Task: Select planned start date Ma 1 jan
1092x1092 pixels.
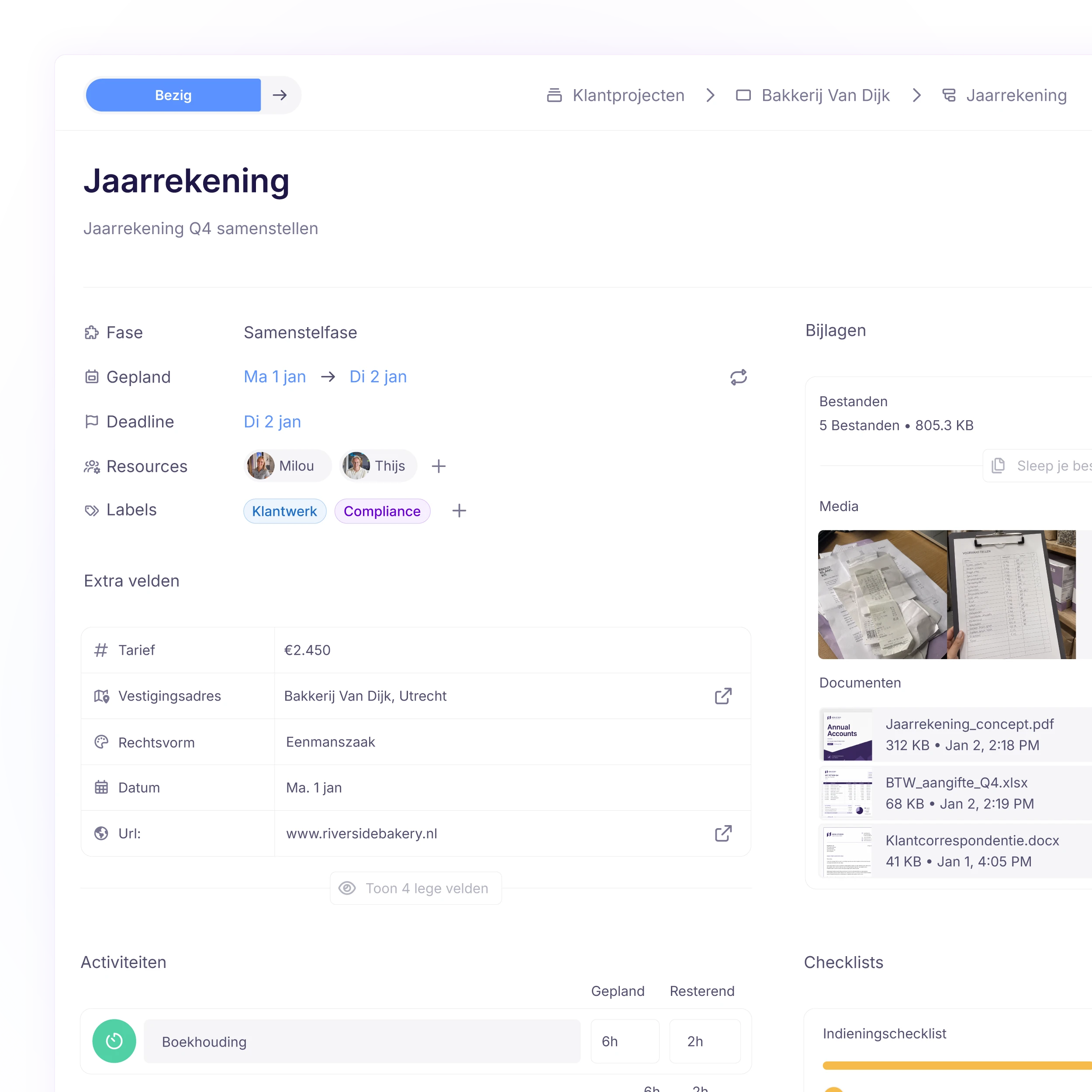Action: click(275, 377)
